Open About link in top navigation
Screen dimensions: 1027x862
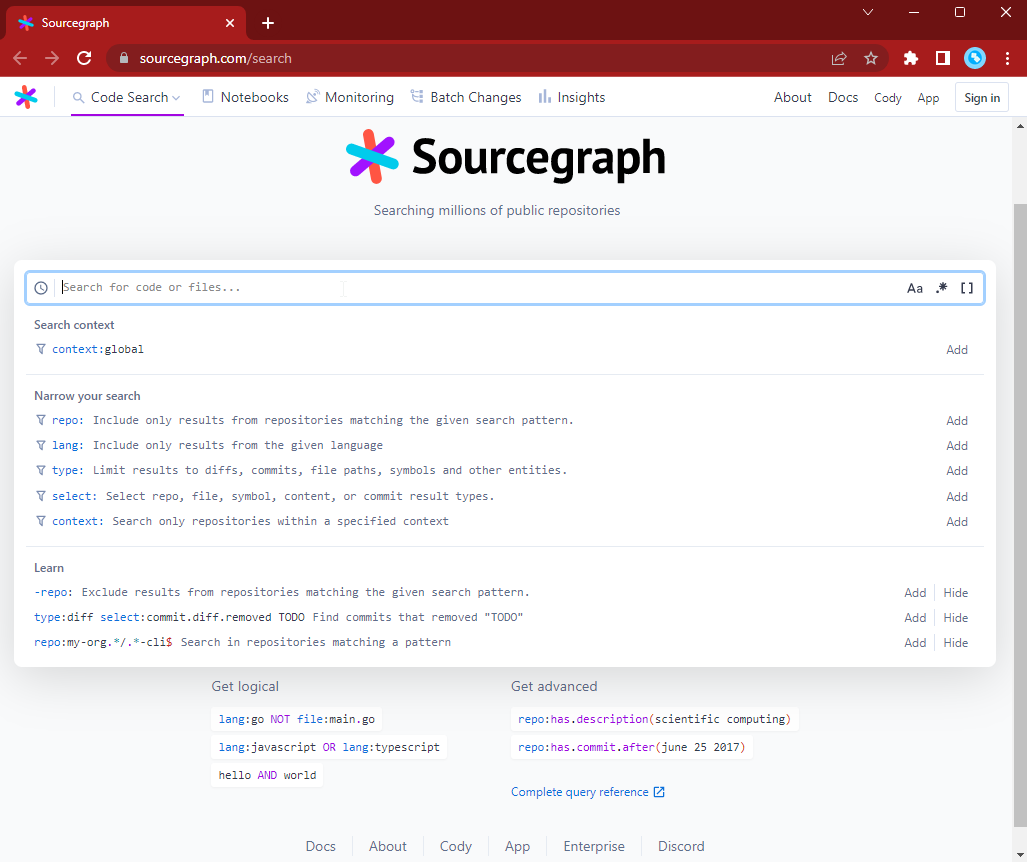[793, 98]
